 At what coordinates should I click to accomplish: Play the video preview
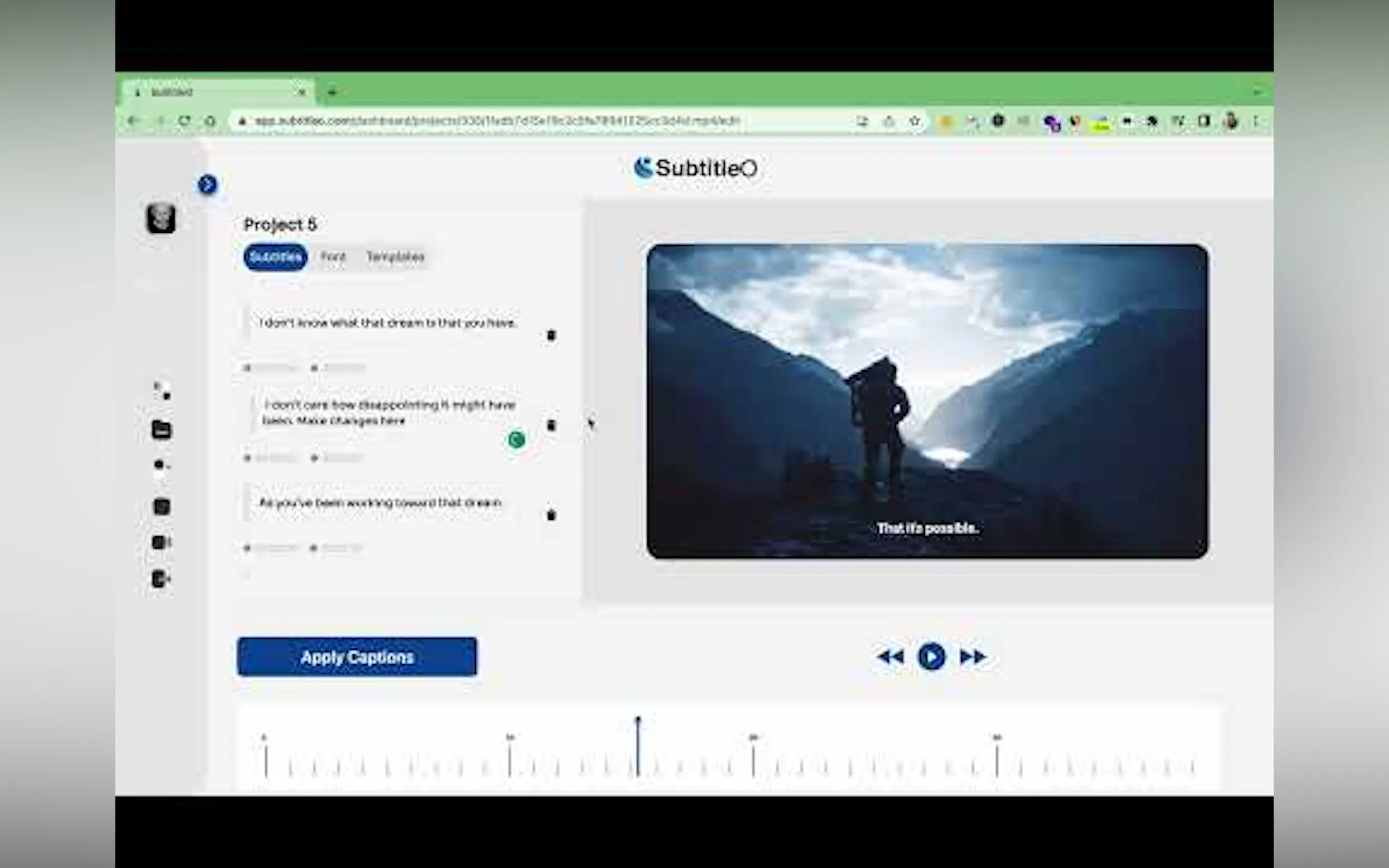point(931,657)
